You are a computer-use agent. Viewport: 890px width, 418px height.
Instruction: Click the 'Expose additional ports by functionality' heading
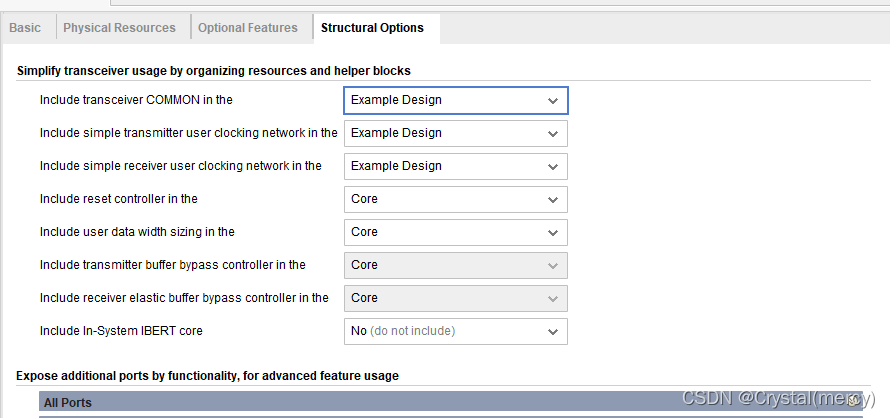click(x=207, y=376)
